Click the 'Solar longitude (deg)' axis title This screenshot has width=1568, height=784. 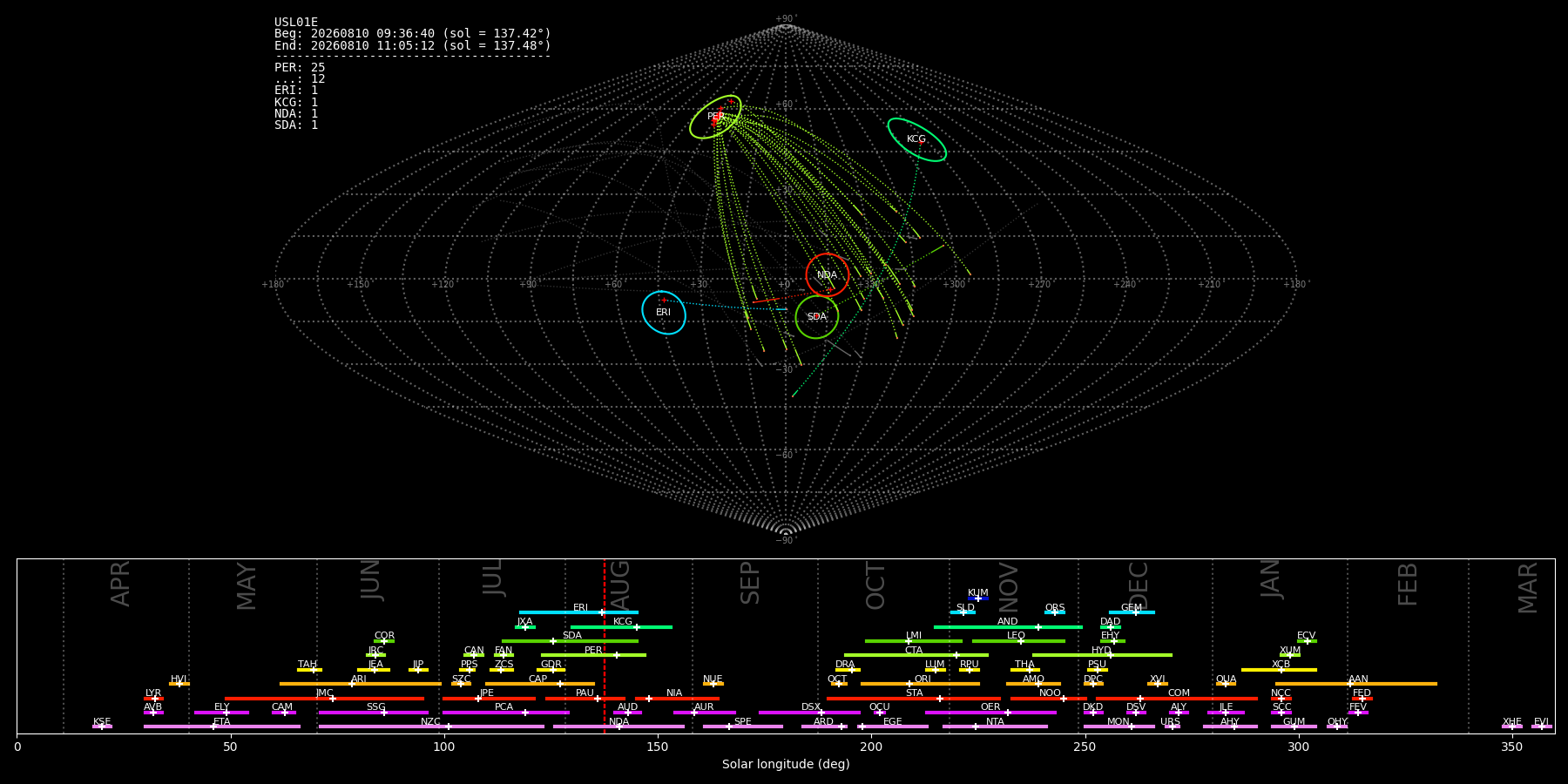pyautogui.click(x=786, y=765)
